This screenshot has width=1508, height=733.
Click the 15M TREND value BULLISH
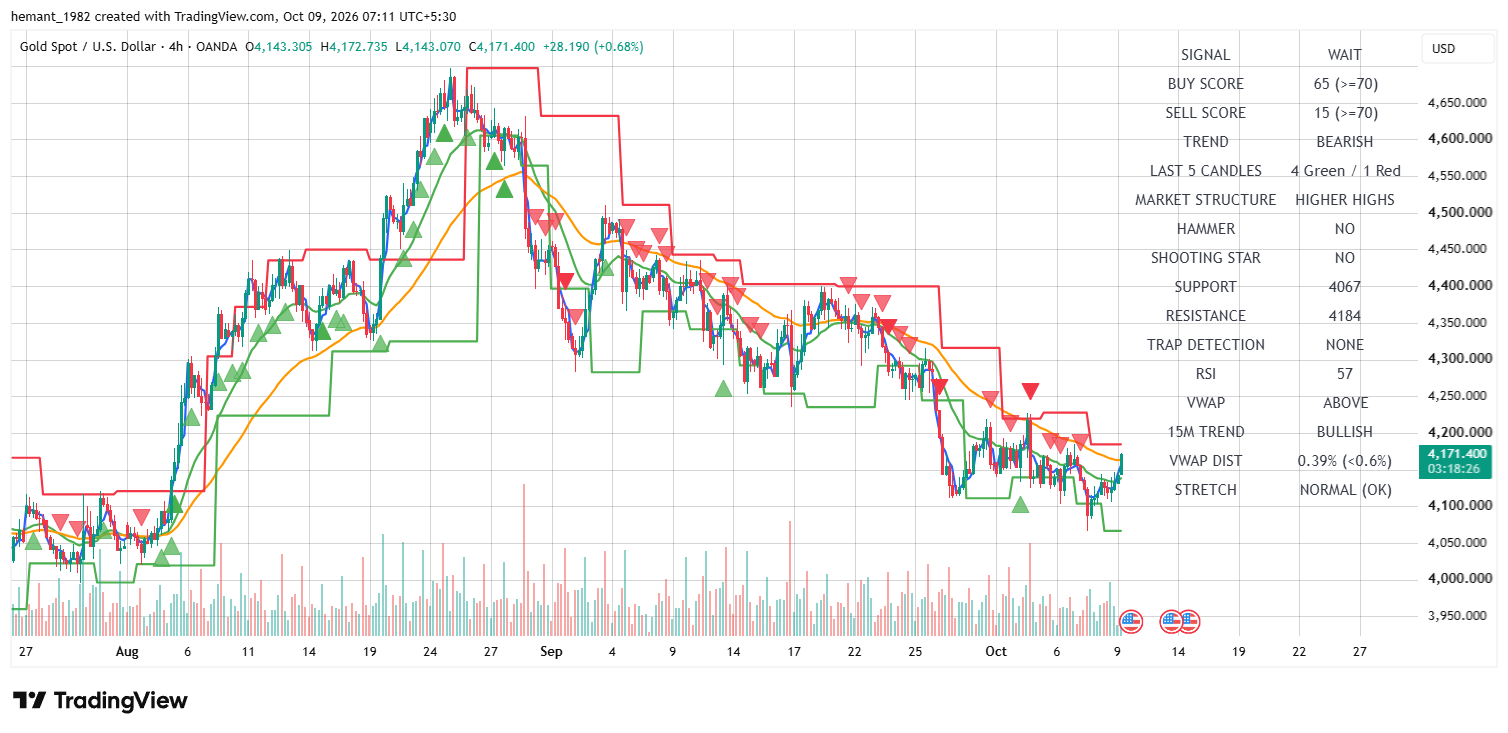pyautogui.click(x=1344, y=432)
